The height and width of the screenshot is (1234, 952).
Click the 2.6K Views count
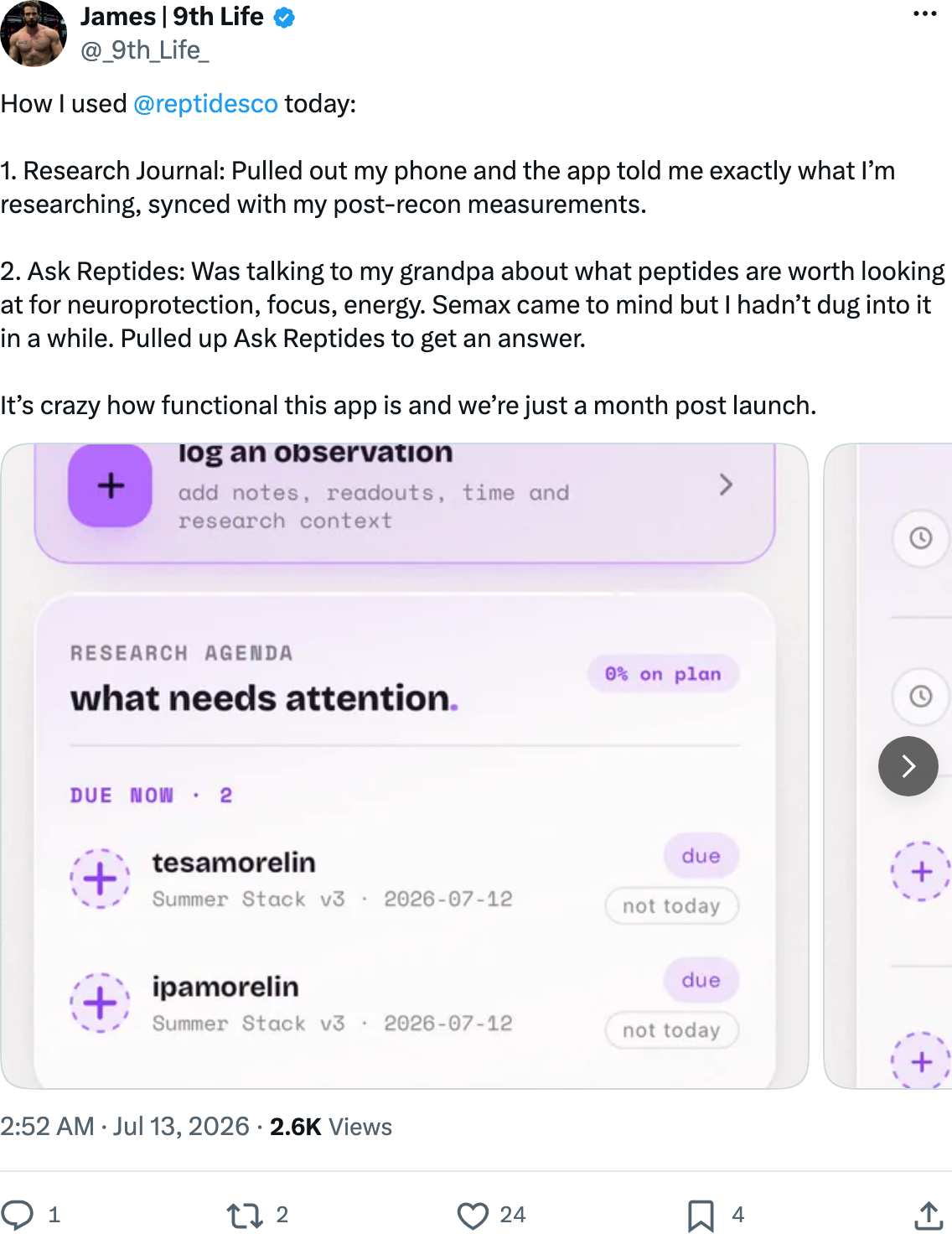click(331, 1126)
